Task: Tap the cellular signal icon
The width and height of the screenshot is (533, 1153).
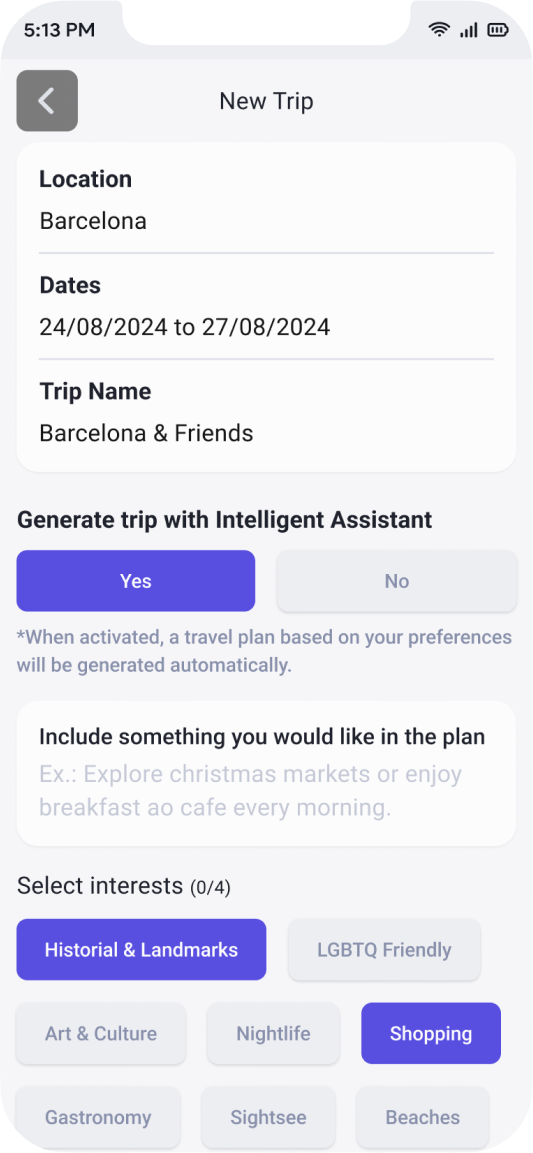Action: (x=468, y=30)
